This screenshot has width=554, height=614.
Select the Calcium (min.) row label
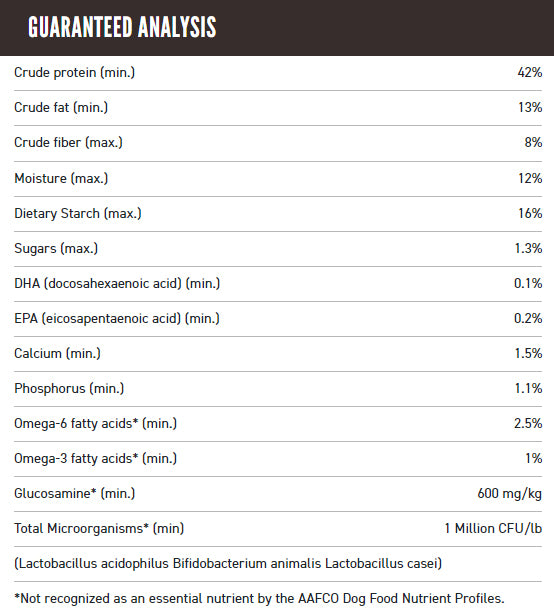tap(57, 354)
